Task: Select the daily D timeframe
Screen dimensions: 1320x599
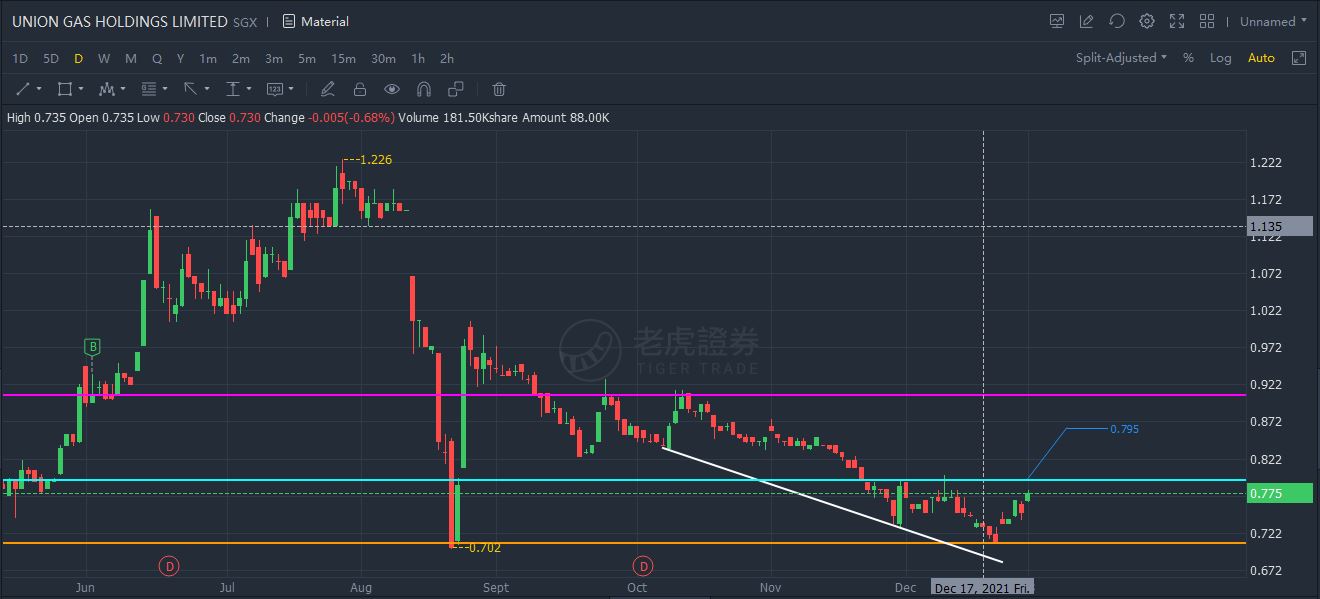Action: [78, 58]
